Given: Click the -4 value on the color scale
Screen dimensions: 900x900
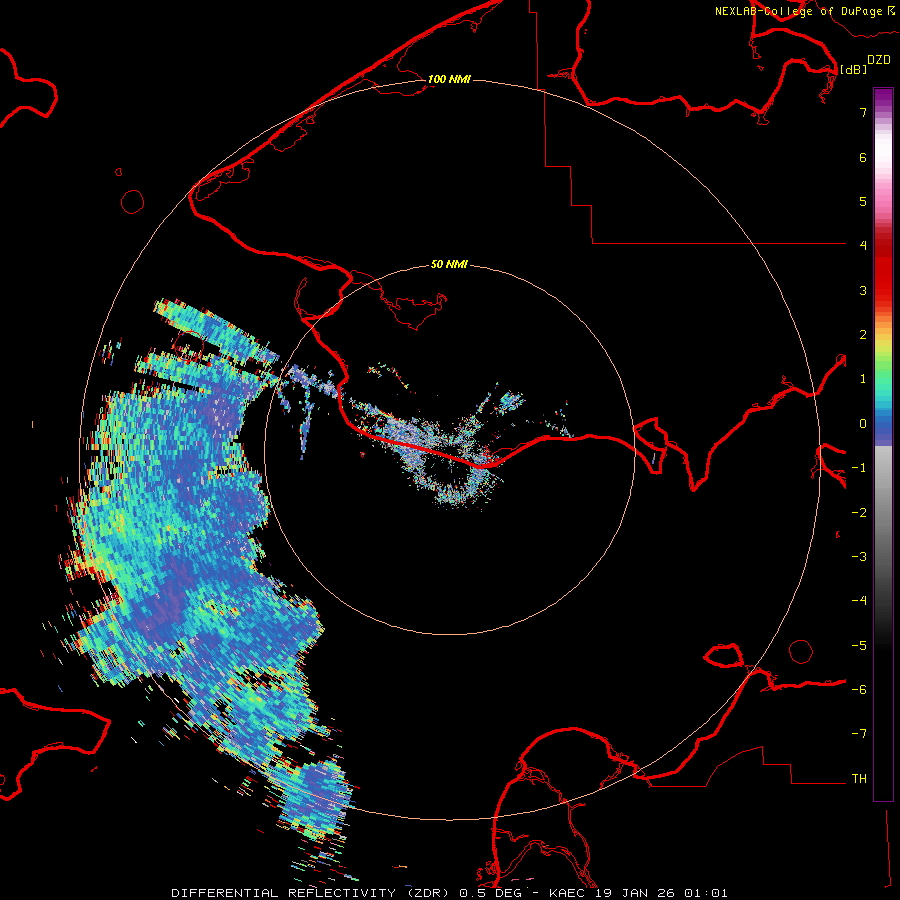Looking at the screenshot, I should 859,601.
